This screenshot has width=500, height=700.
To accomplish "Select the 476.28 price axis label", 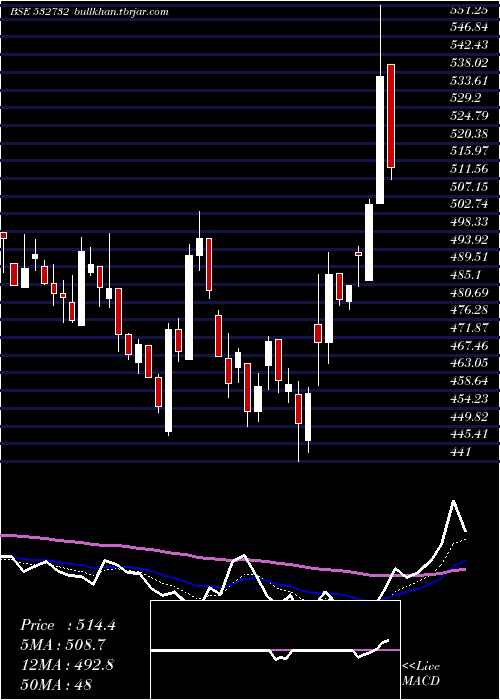I will point(469,310).
